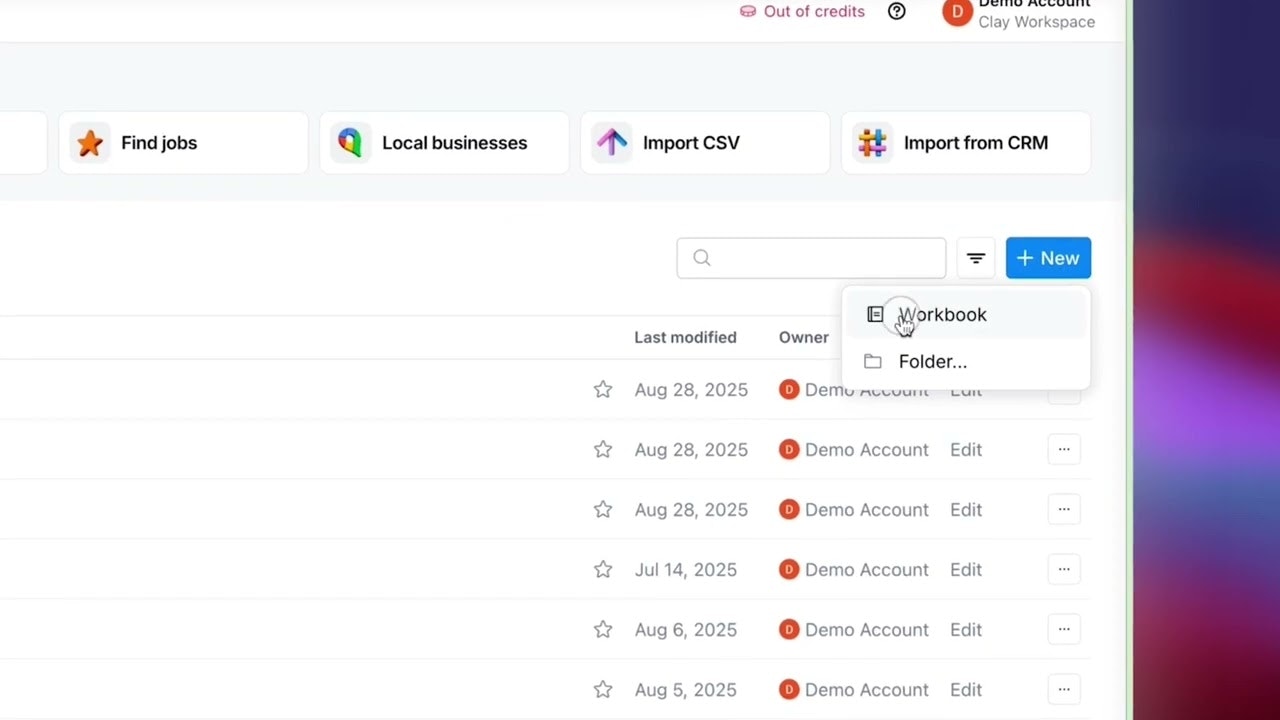Click the Last modified column header
This screenshot has width=1280, height=720.
click(x=685, y=338)
